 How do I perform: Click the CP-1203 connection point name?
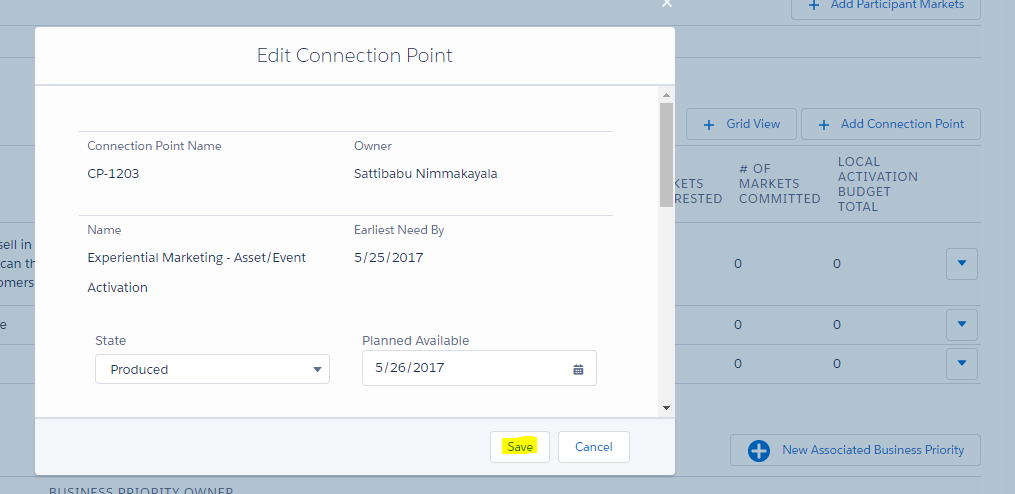point(113,173)
